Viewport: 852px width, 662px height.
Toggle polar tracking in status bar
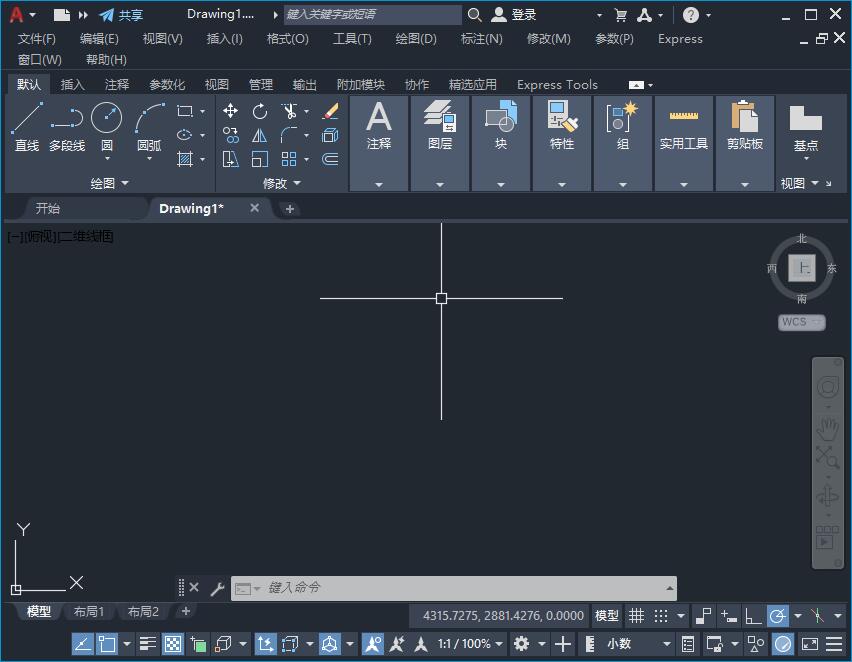(777, 616)
